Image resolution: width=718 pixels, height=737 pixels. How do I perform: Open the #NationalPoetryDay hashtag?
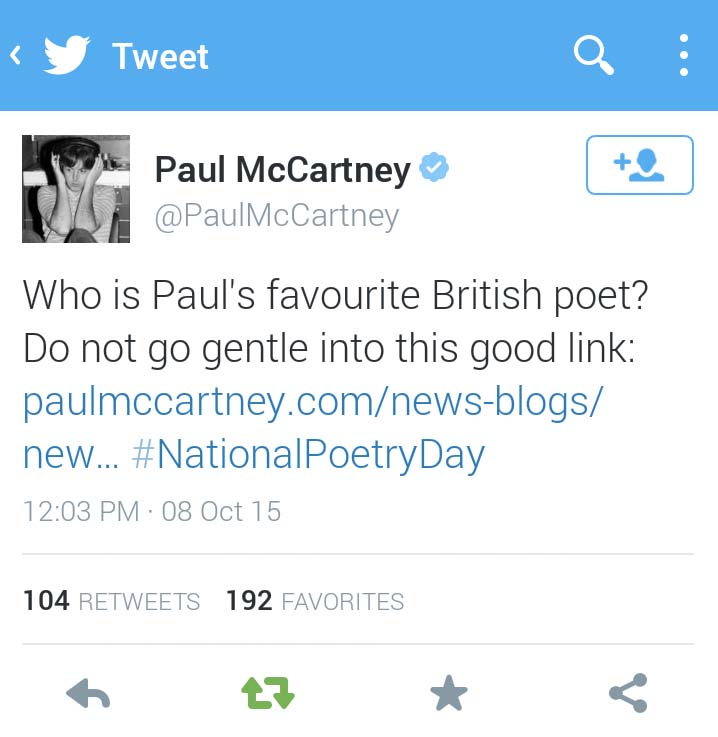[x=308, y=455]
